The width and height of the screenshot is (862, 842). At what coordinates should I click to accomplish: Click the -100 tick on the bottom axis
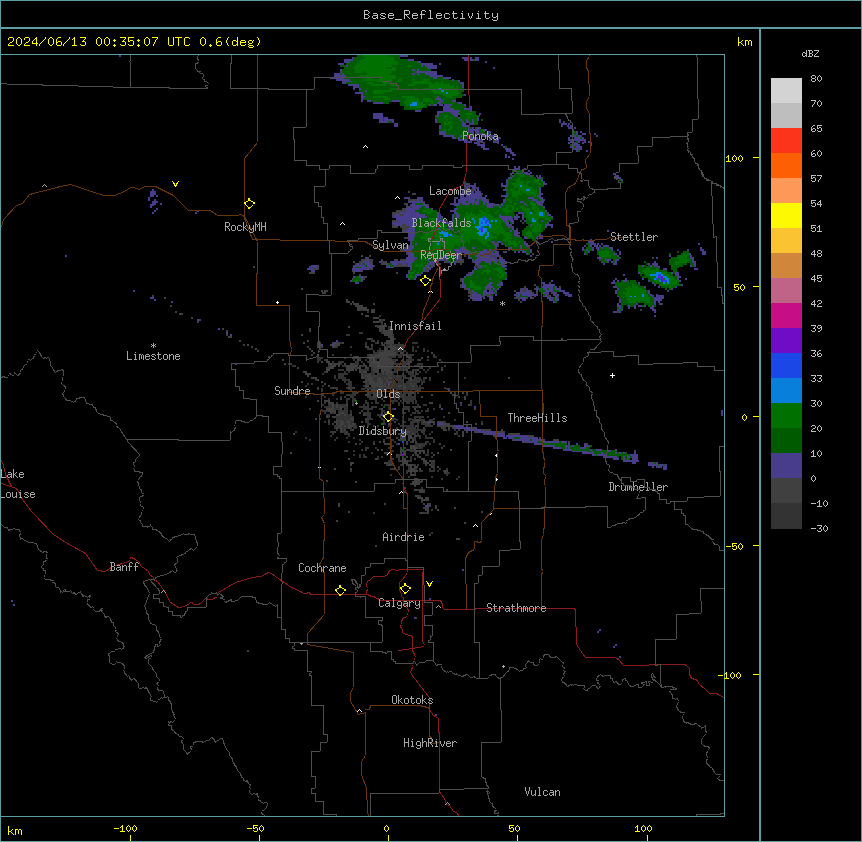tap(125, 828)
